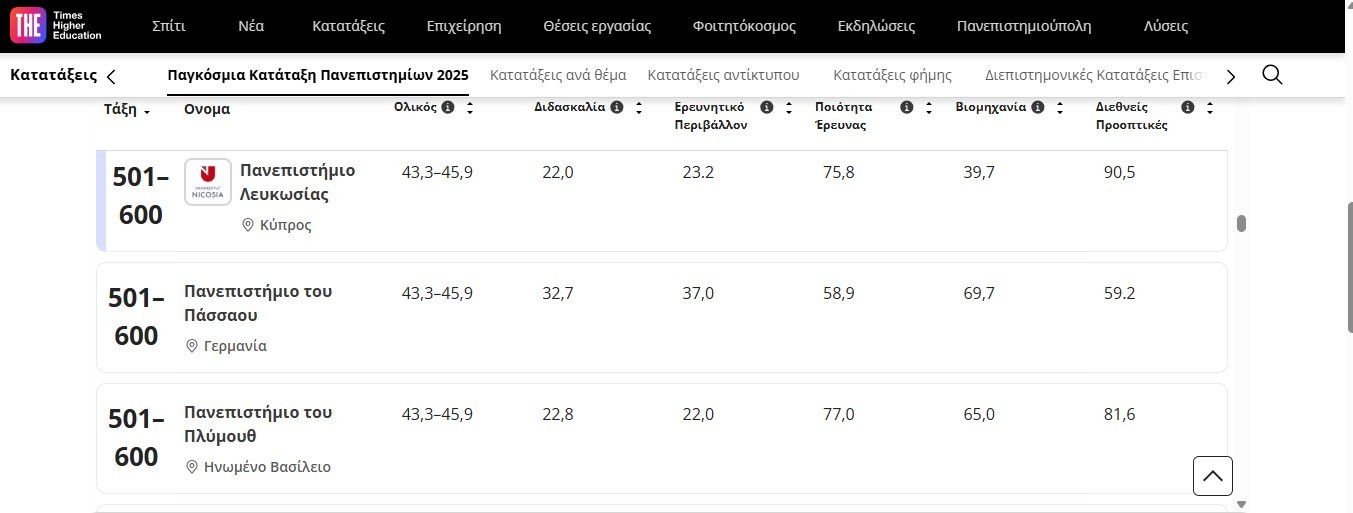The width and height of the screenshot is (1353, 513).
Task: Click the info icon next to Διδασκαλία
Action: [617, 107]
